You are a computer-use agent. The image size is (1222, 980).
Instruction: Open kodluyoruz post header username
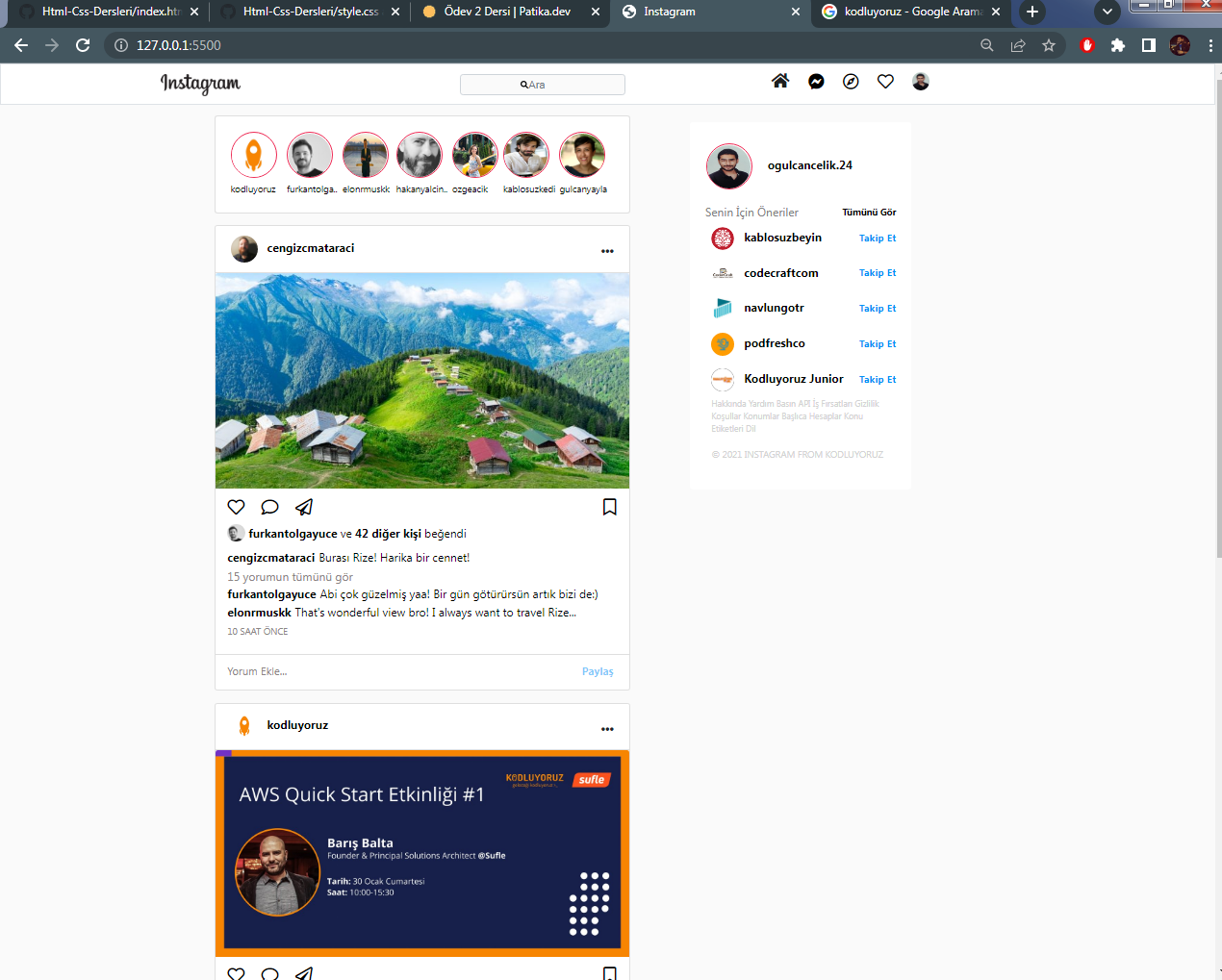pyautogui.click(x=297, y=725)
